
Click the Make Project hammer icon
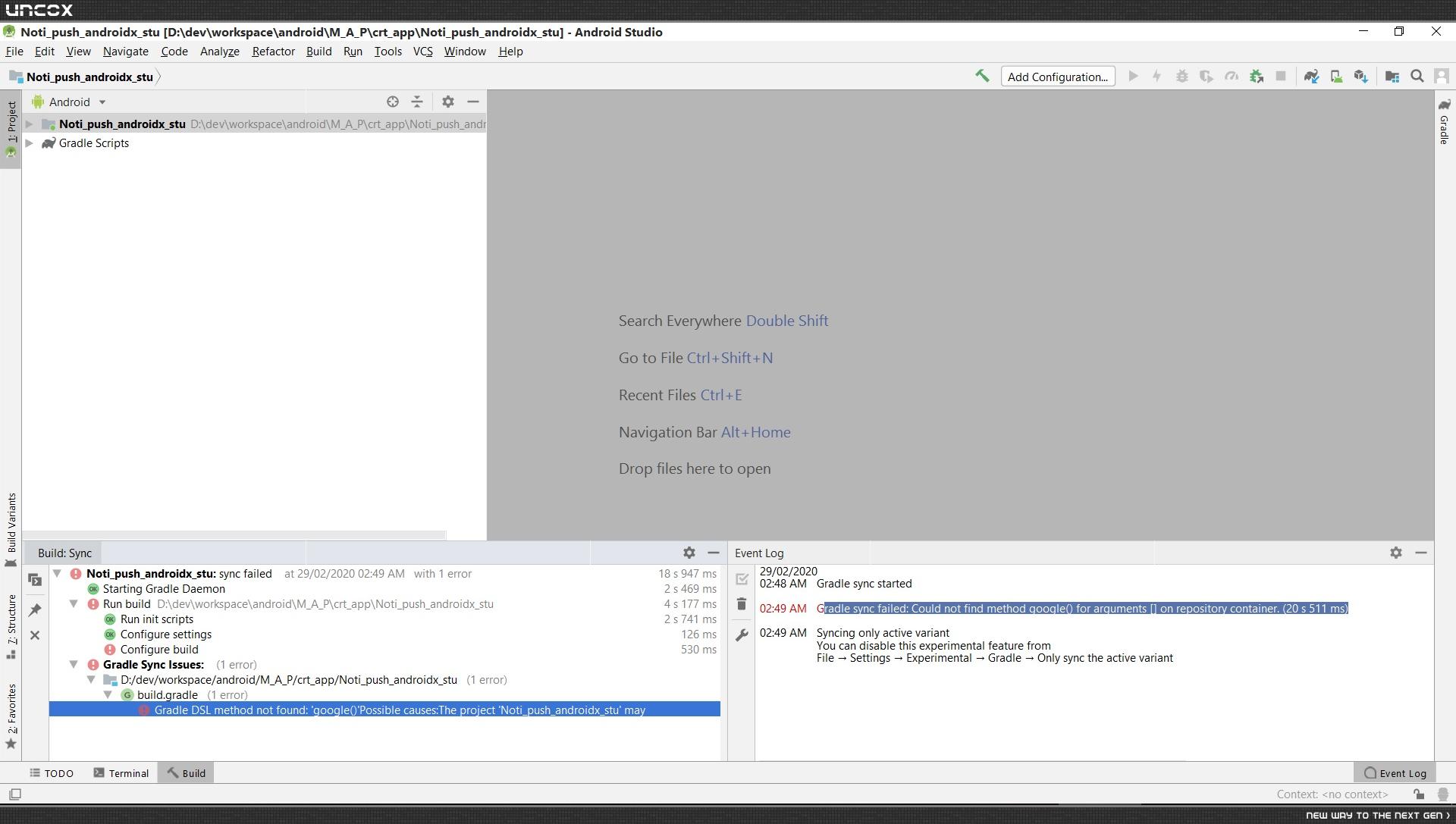pyautogui.click(x=982, y=76)
